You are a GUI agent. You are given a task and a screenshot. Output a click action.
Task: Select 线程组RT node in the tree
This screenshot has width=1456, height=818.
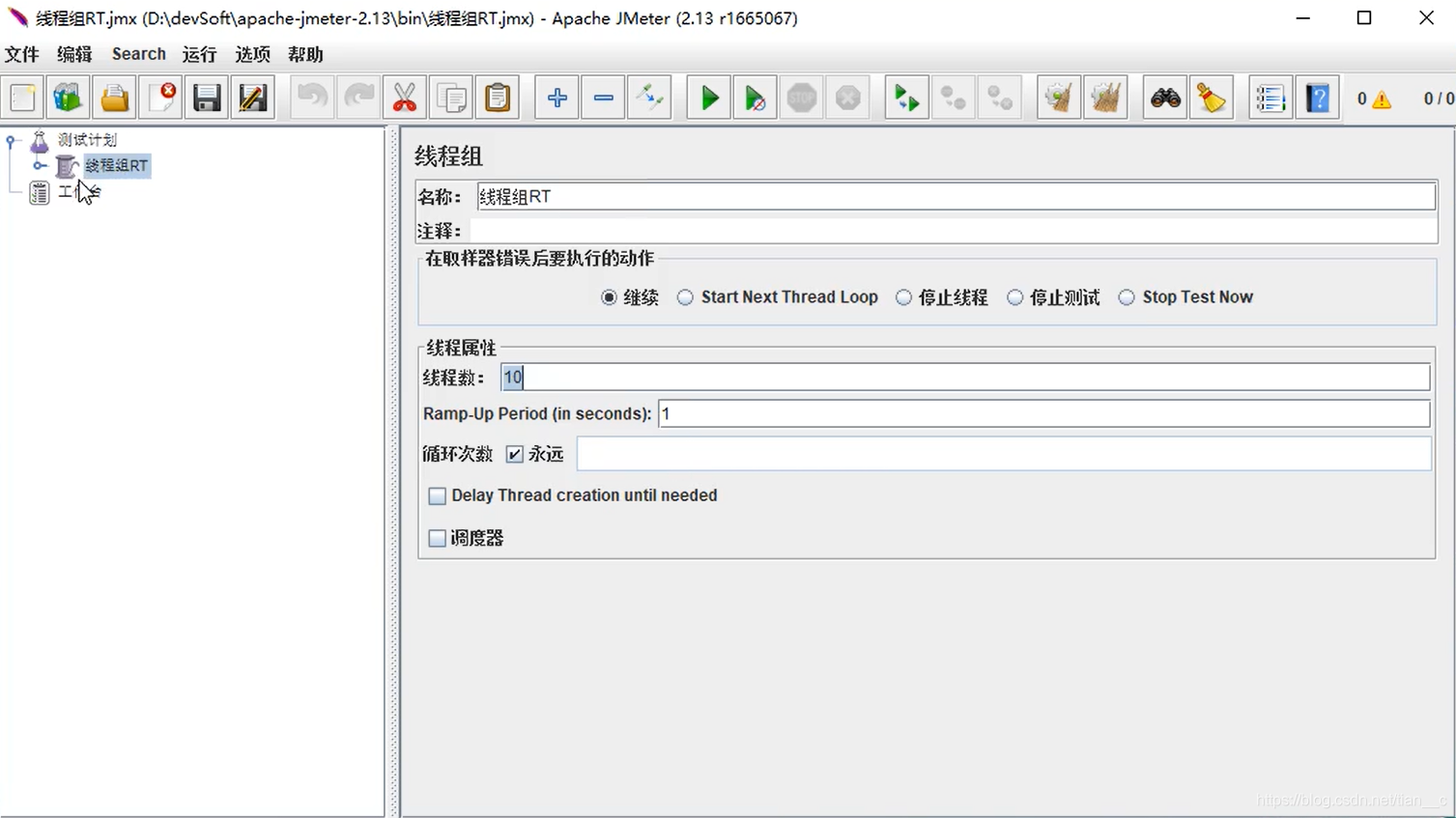pos(116,166)
